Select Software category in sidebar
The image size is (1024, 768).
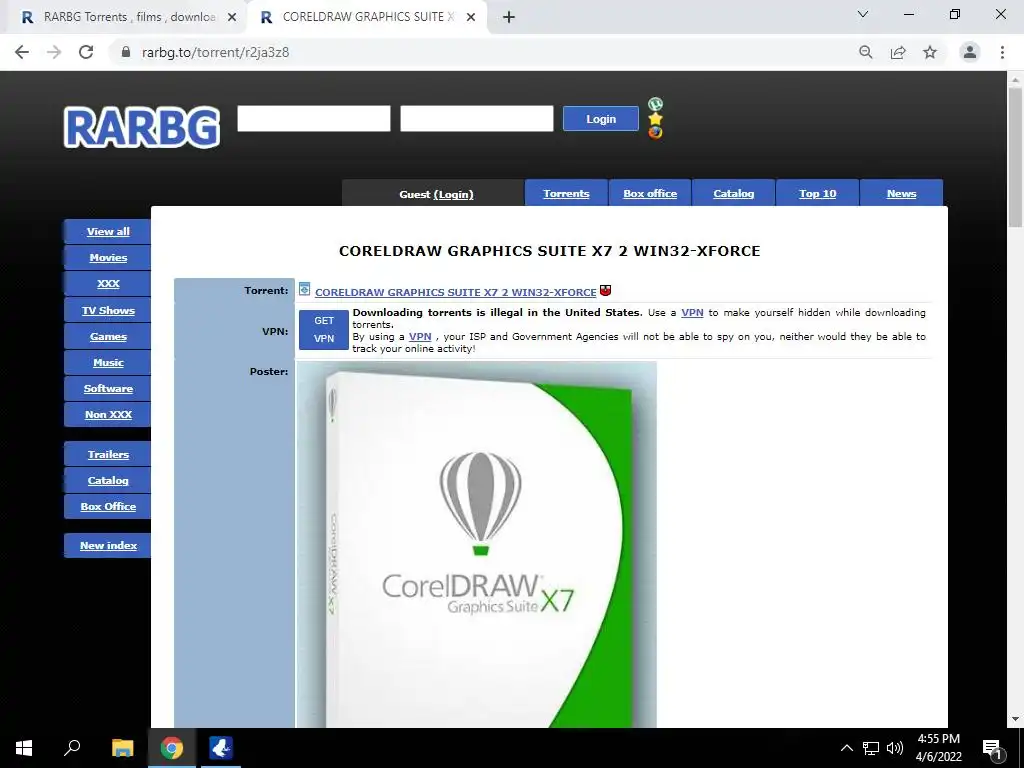(x=108, y=389)
